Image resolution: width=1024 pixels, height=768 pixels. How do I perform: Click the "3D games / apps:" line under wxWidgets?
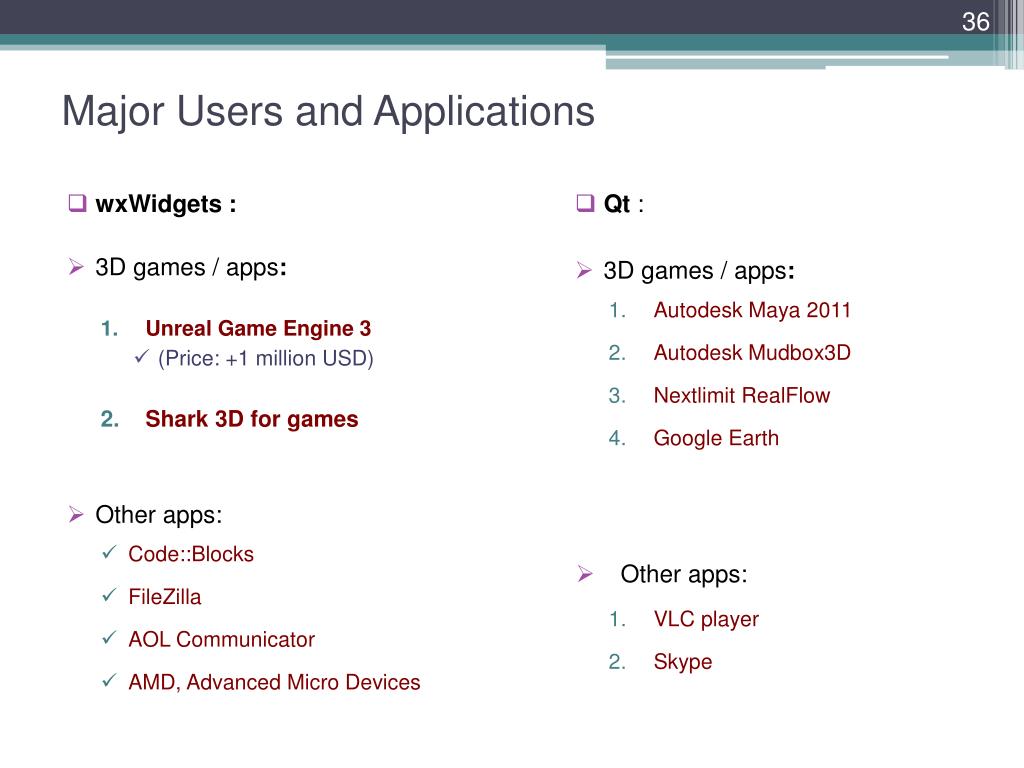(191, 268)
